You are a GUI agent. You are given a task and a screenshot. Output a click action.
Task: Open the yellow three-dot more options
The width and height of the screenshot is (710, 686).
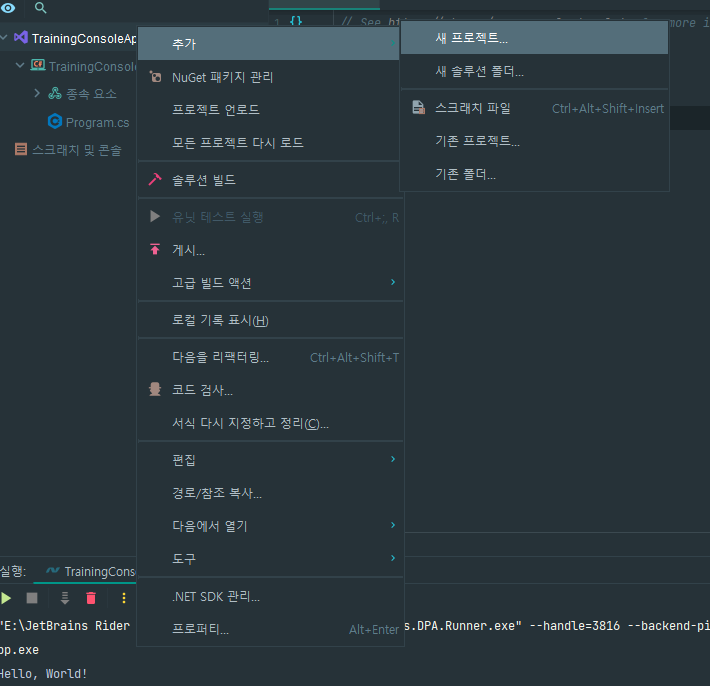pyautogui.click(x=124, y=598)
